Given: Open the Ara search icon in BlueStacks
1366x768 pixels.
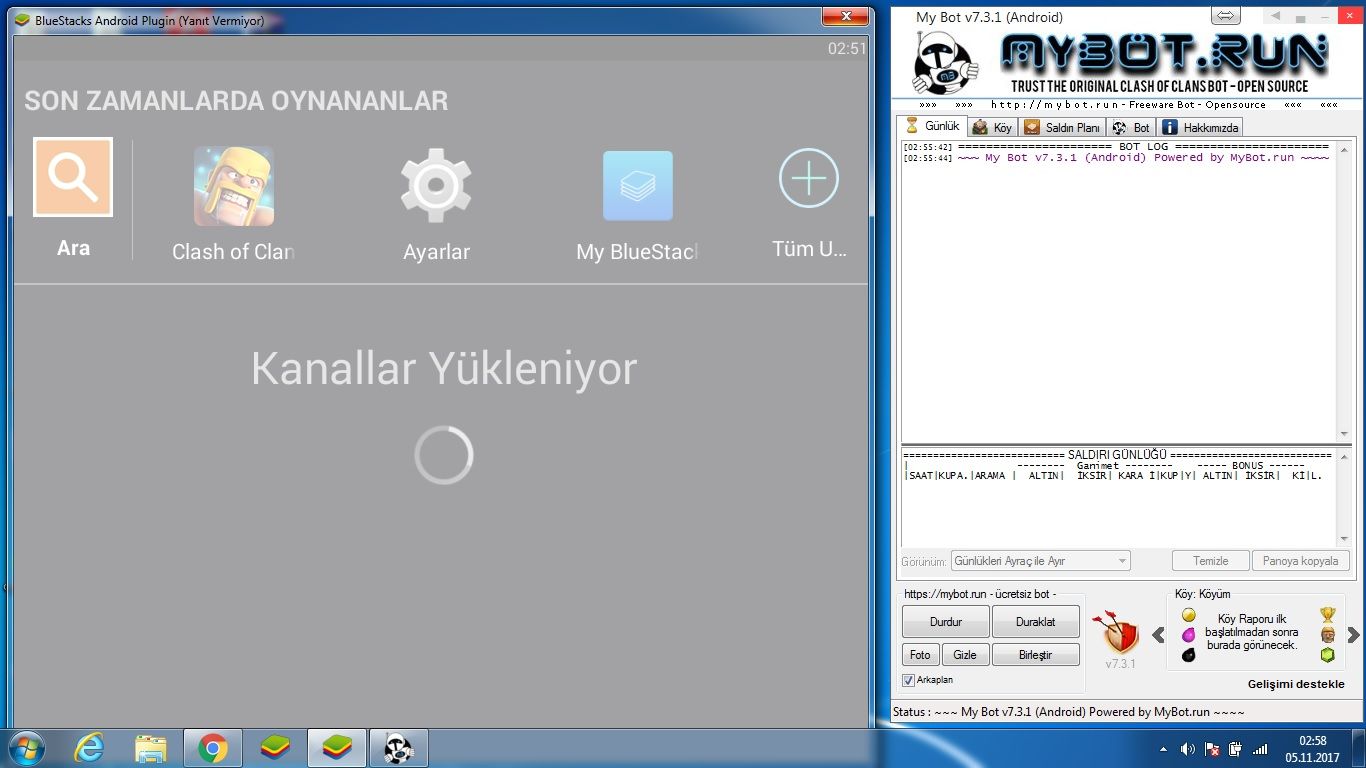Looking at the screenshot, I should click(x=73, y=177).
